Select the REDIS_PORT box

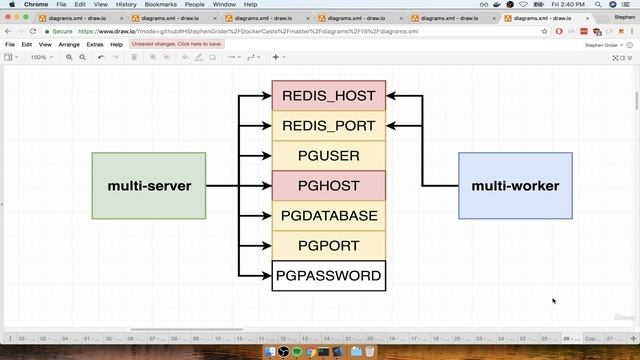point(329,126)
